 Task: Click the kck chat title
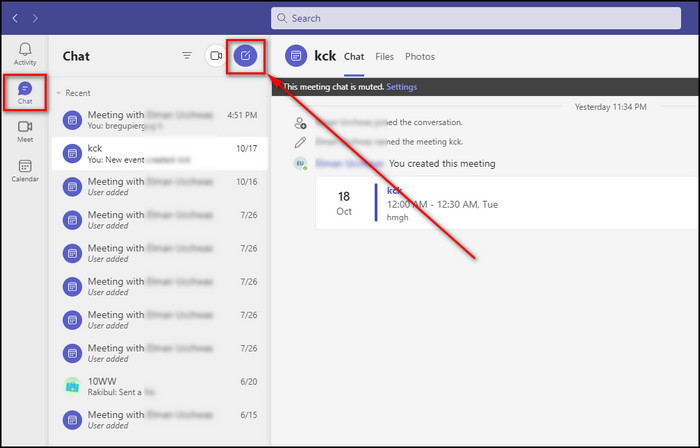pos(325,56)
